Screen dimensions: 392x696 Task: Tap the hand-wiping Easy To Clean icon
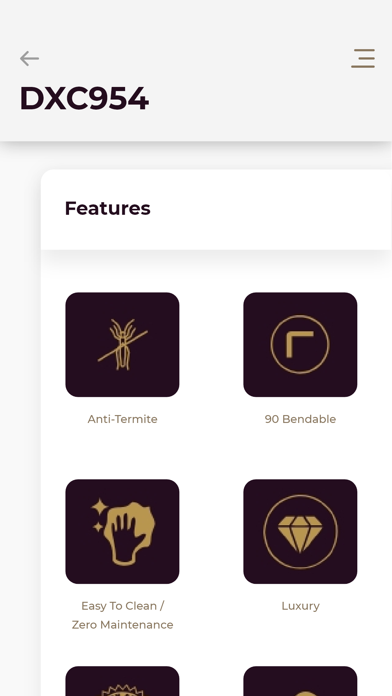(123, 531)
